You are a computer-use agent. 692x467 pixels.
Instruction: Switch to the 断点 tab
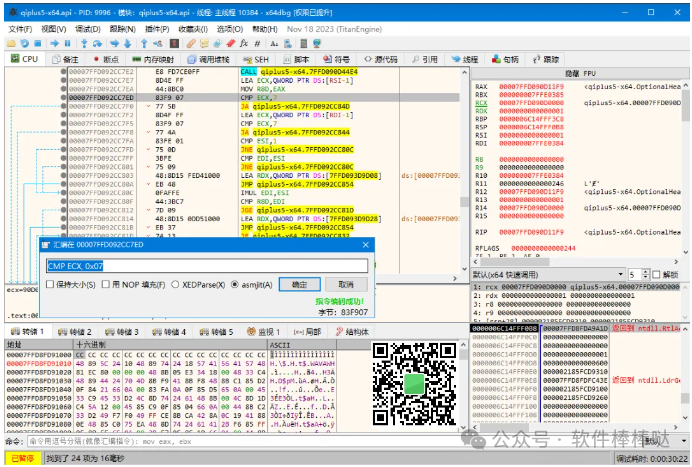point(106,60)
